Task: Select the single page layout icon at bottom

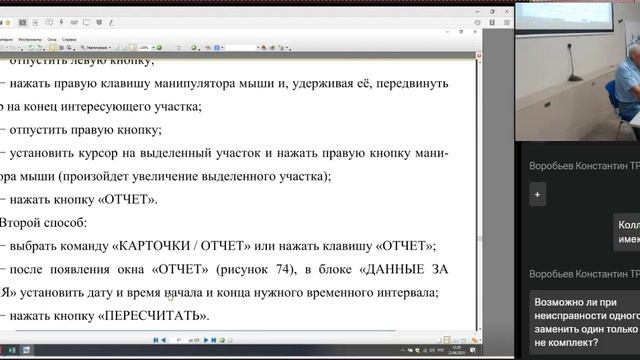Action: (440, 340)
